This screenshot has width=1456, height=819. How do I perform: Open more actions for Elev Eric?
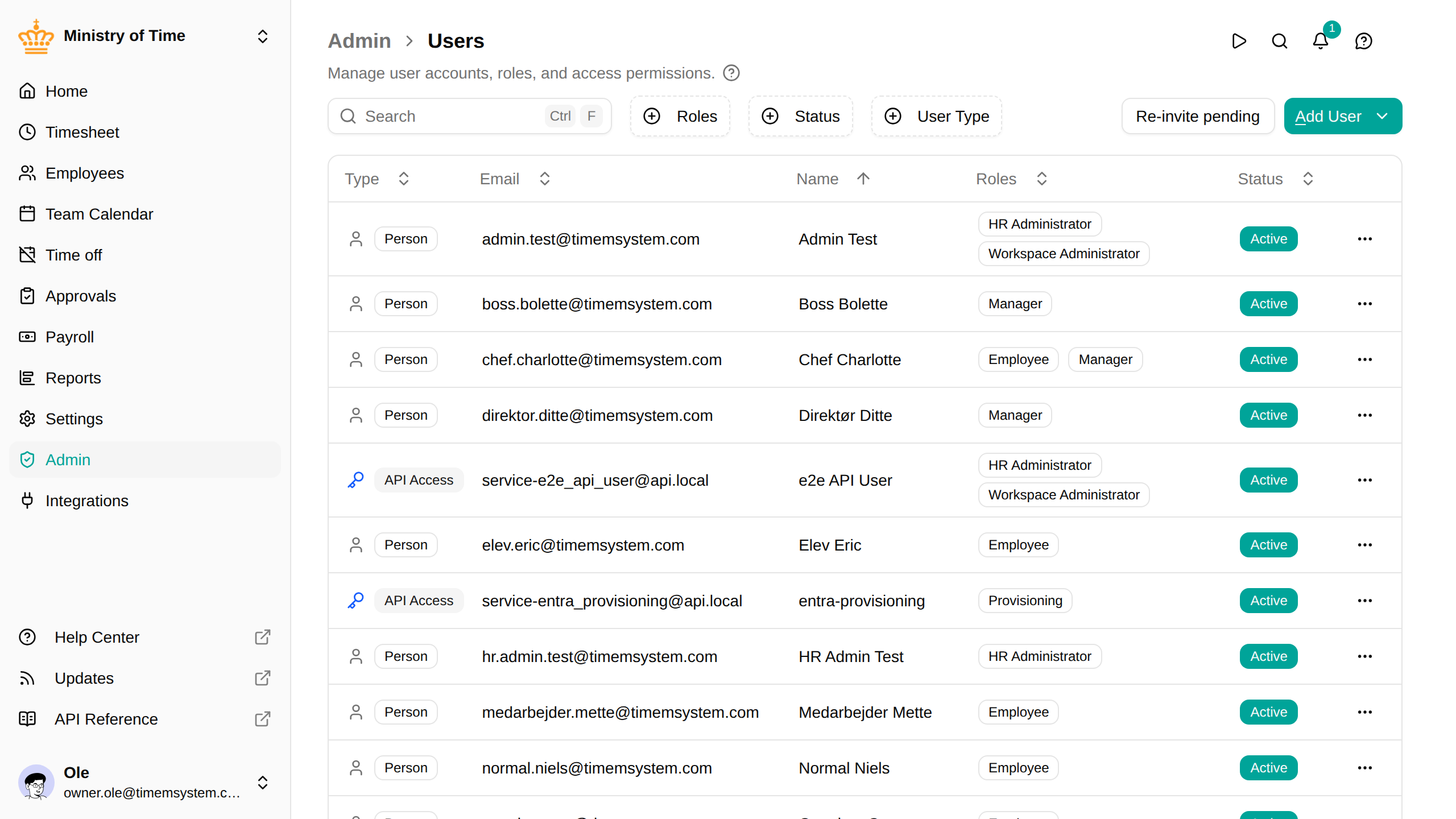[1365, 545]
